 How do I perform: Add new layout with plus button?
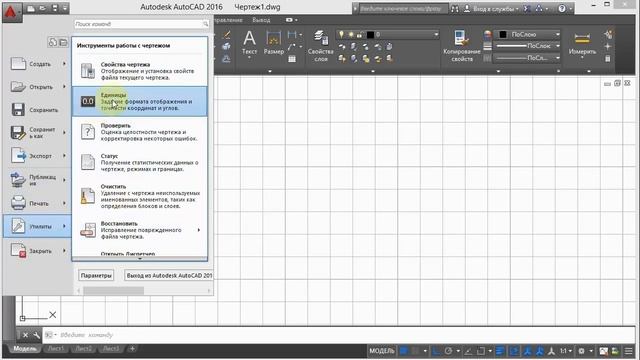pos(132,349)
